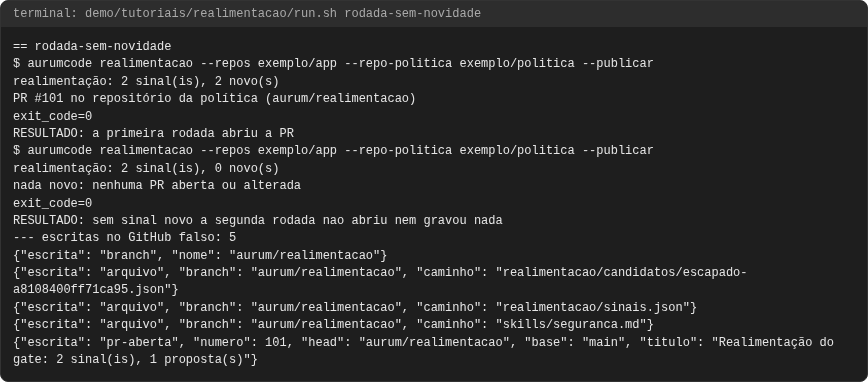868x383 pixels.
Task: Click the line 'realimentação: 2 sinal(is), 0 novo(s)'
Action: pyautogui.click(x=146, y=168)
